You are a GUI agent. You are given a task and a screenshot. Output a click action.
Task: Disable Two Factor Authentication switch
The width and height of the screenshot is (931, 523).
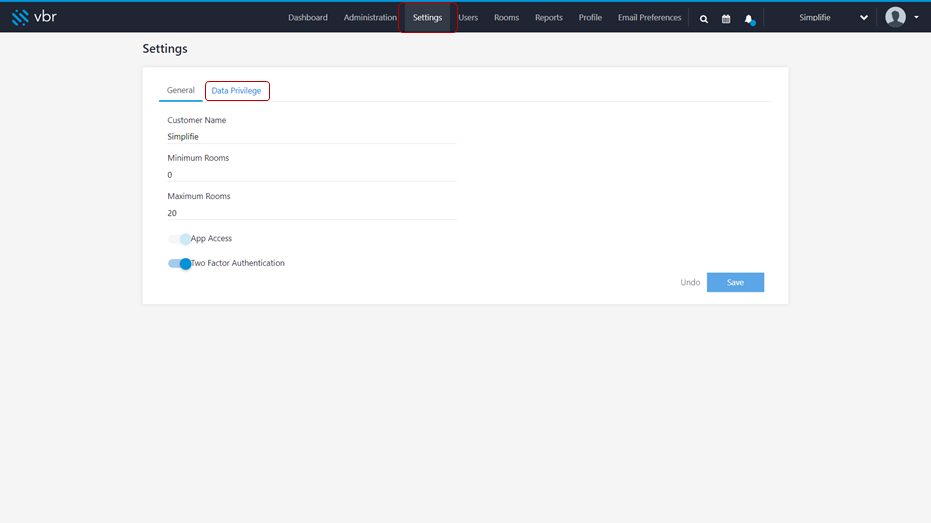[x=179, y=264]
